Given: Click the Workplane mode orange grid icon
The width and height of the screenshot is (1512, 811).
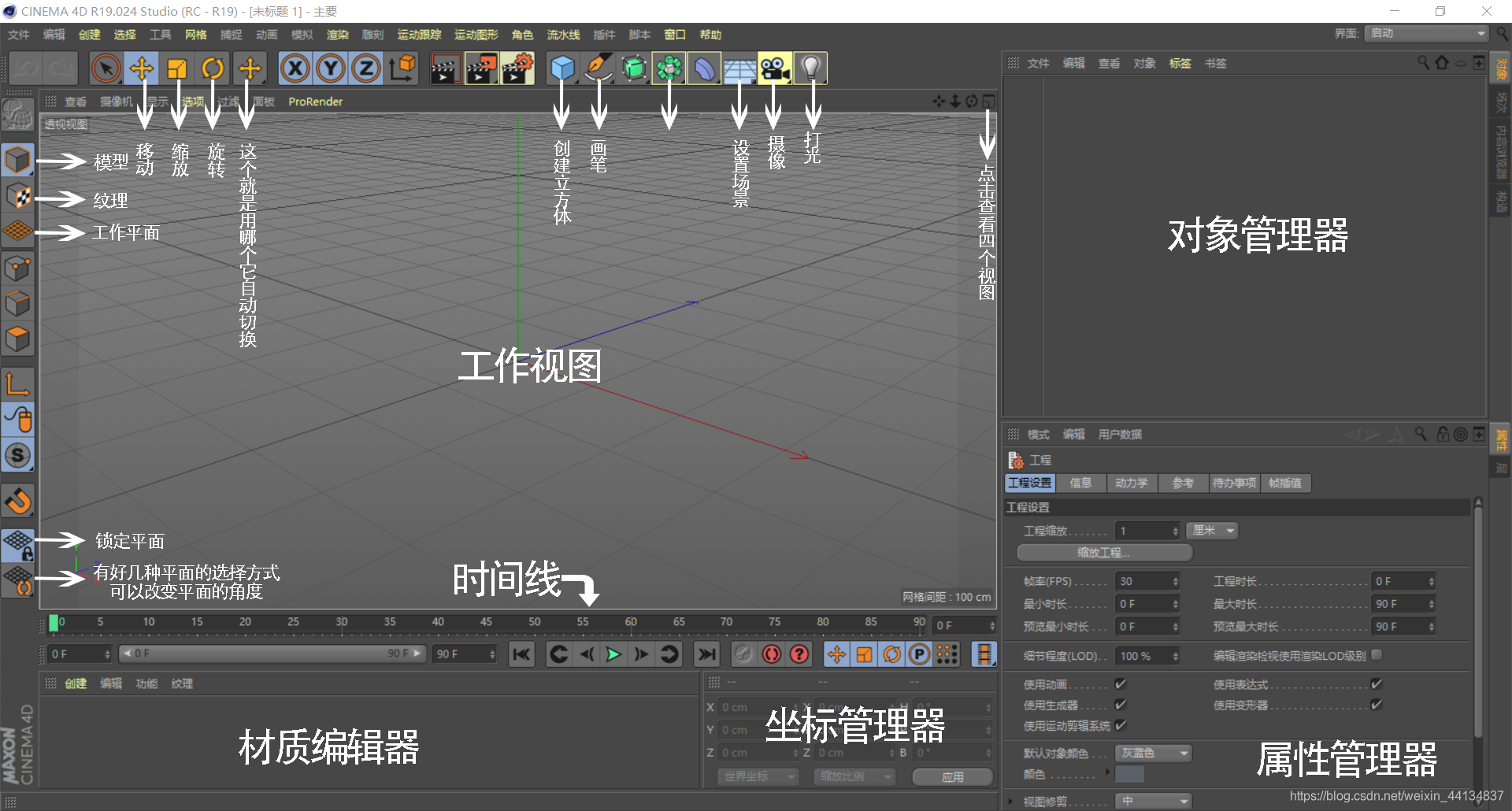Looking at the screenshot, I should tap(18, 231).
